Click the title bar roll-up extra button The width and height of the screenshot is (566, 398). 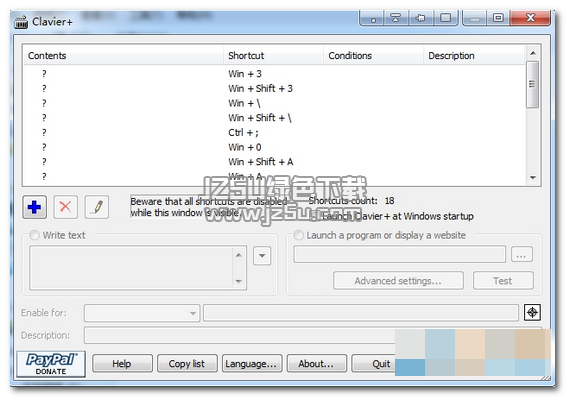coord(396,18)
